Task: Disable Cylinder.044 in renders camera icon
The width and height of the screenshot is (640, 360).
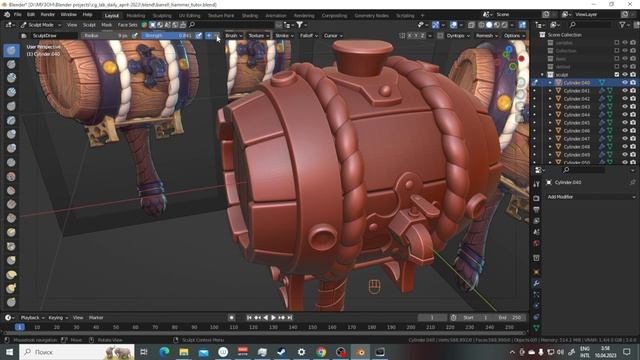Action: [x=633, y=115]
